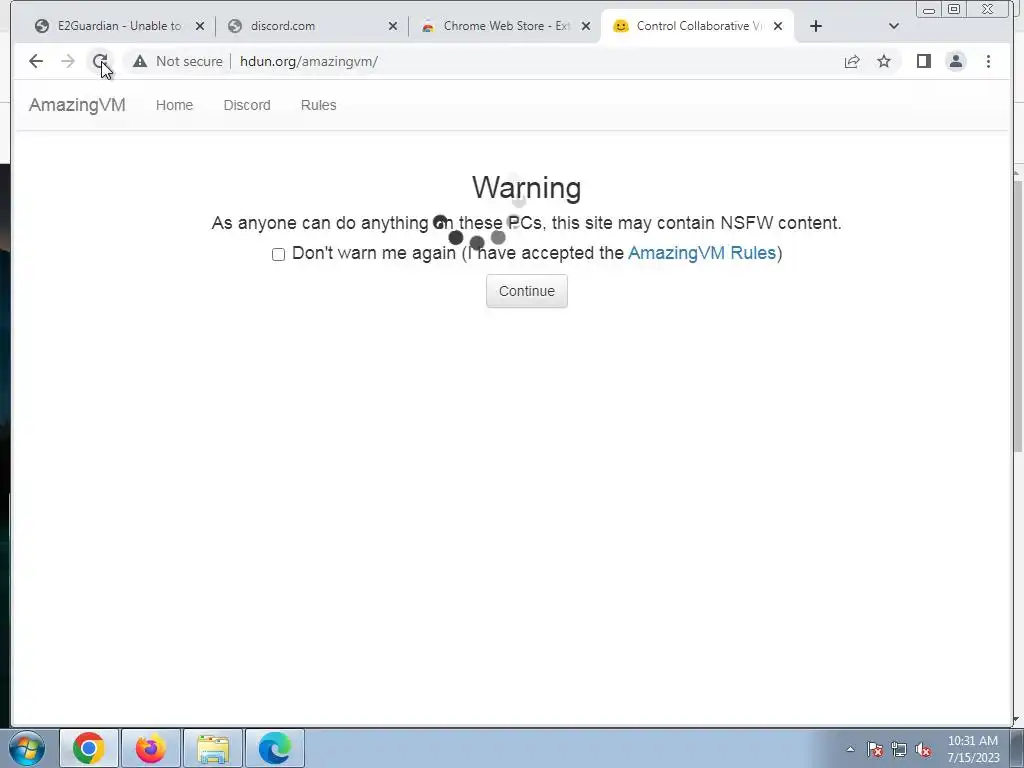Screen dimensions: 1024x768
Task: Launch Firefox from the taskbar
Action: tap(151, 748)
